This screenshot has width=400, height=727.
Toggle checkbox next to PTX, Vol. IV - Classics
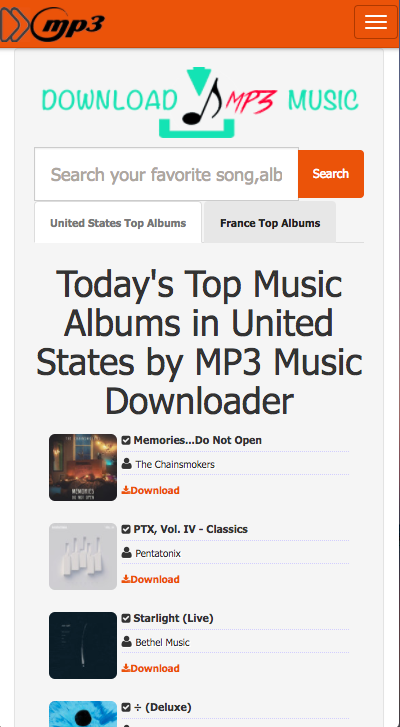[126, 529]
